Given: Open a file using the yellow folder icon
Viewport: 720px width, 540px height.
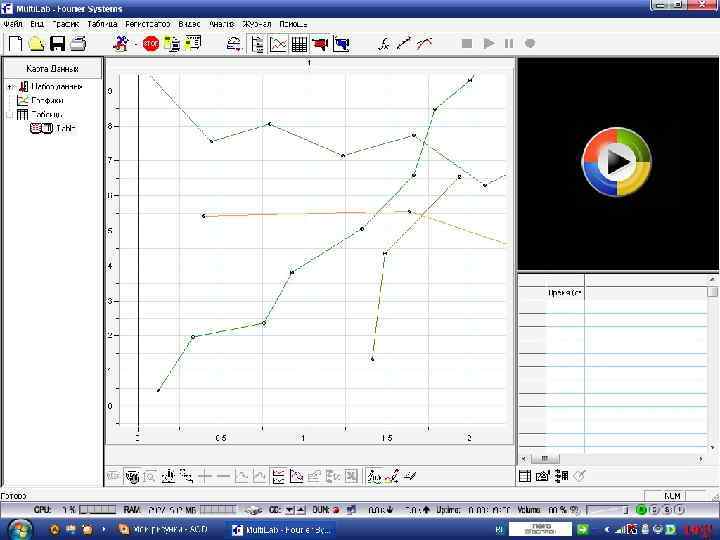Looking at the screenshot, I should (37, 44).
